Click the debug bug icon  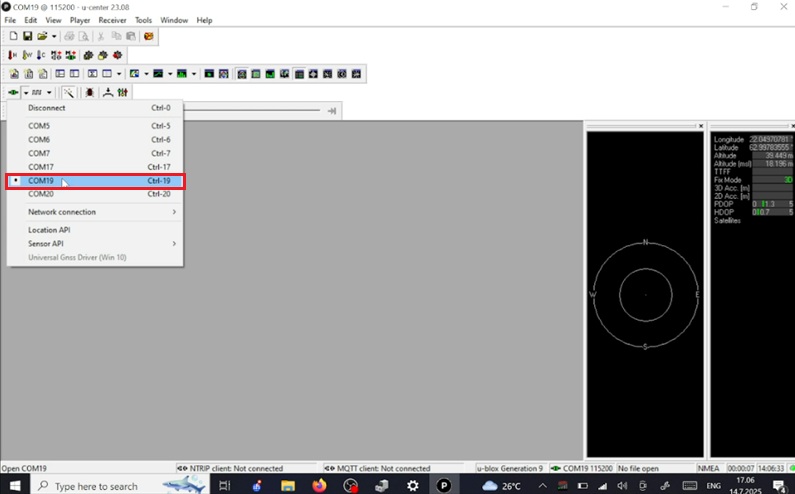[89, 92]
